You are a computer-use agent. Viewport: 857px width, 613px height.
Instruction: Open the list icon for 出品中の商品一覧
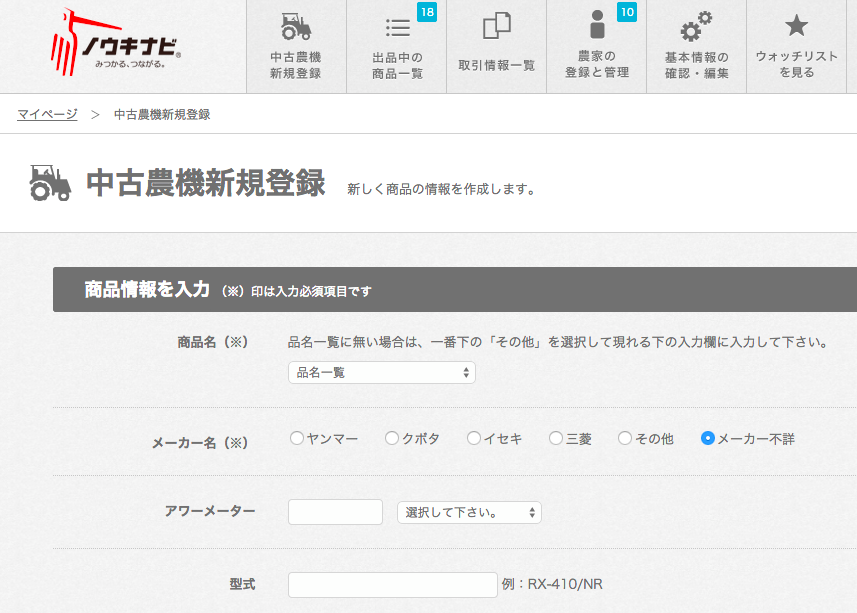coord(397,27)
